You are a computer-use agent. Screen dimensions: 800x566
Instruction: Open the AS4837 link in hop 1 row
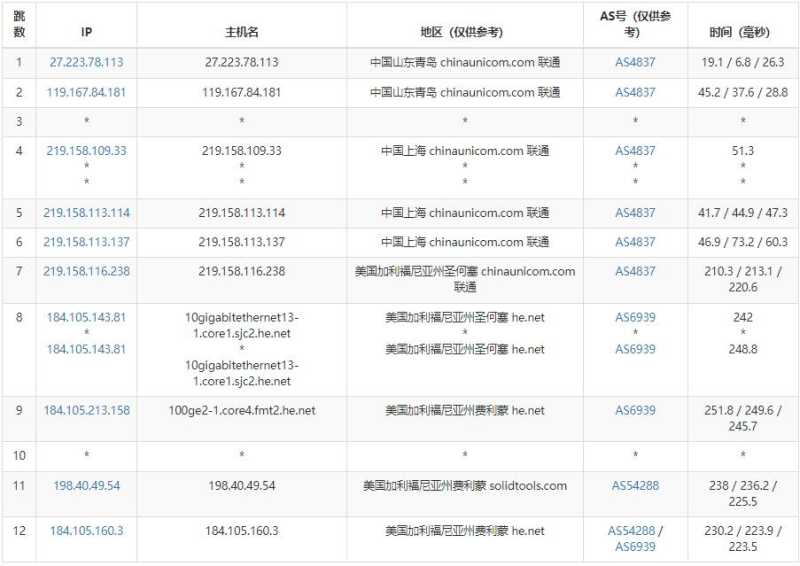(x=635, y=62)
